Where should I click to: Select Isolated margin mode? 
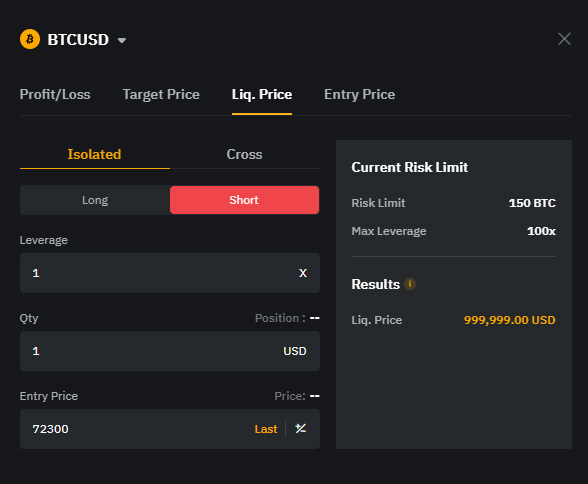tap(94, 154)
